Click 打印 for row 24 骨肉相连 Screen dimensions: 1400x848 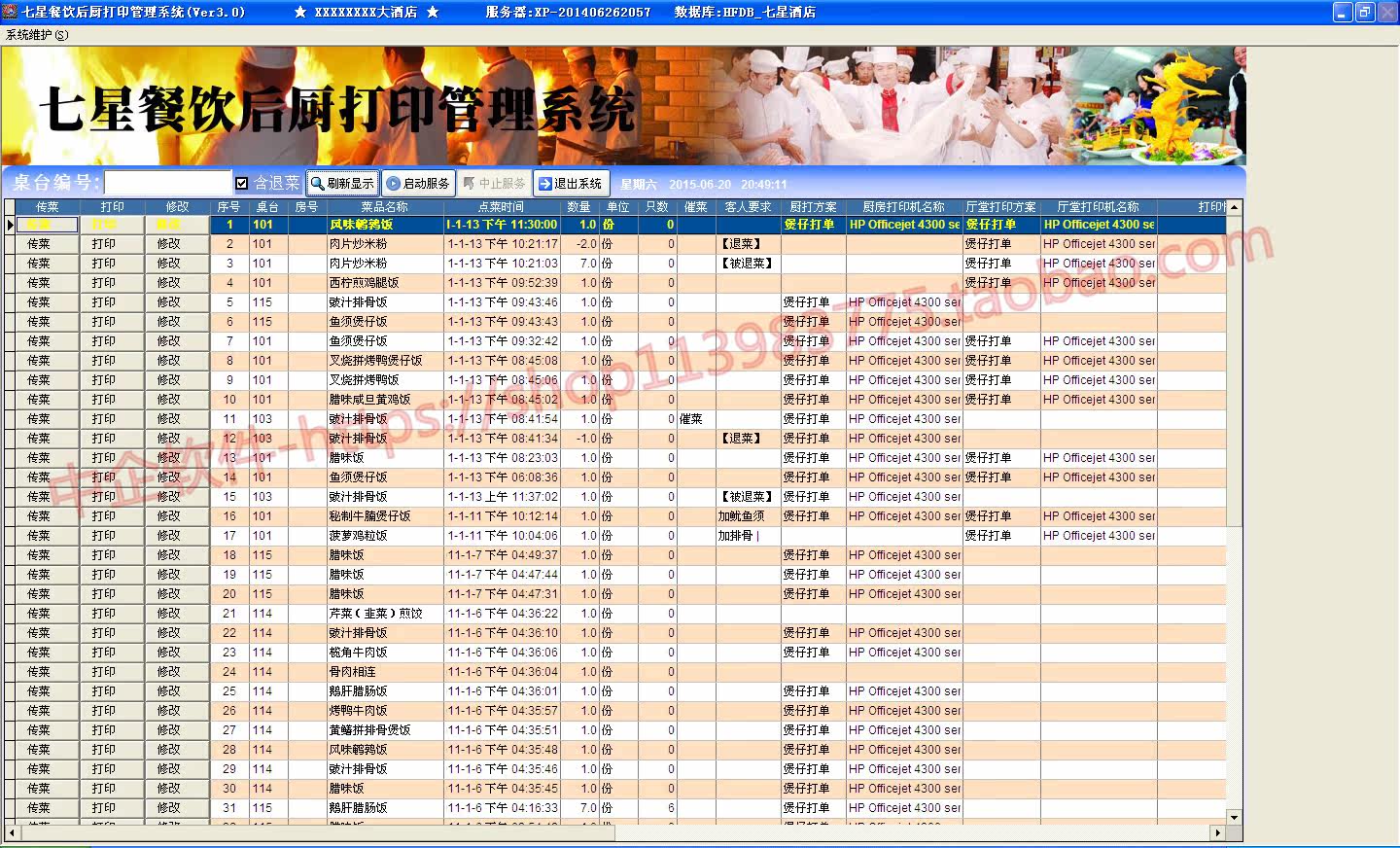(x=112, y=672)
